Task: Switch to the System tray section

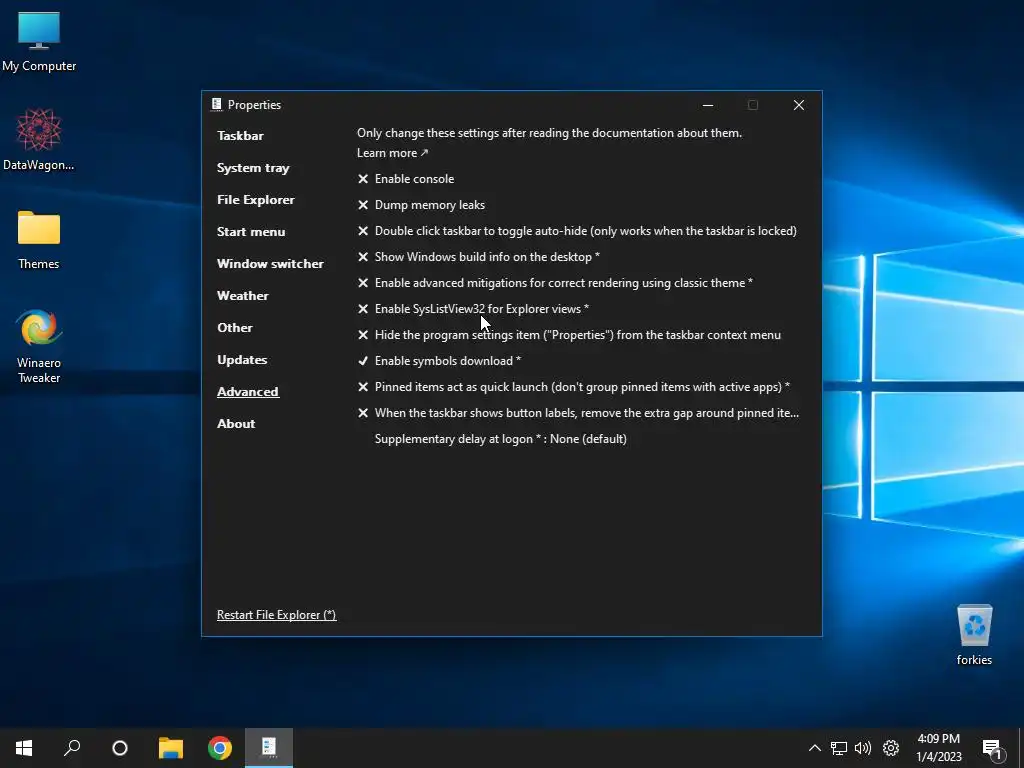Action: tap(253, 168)
